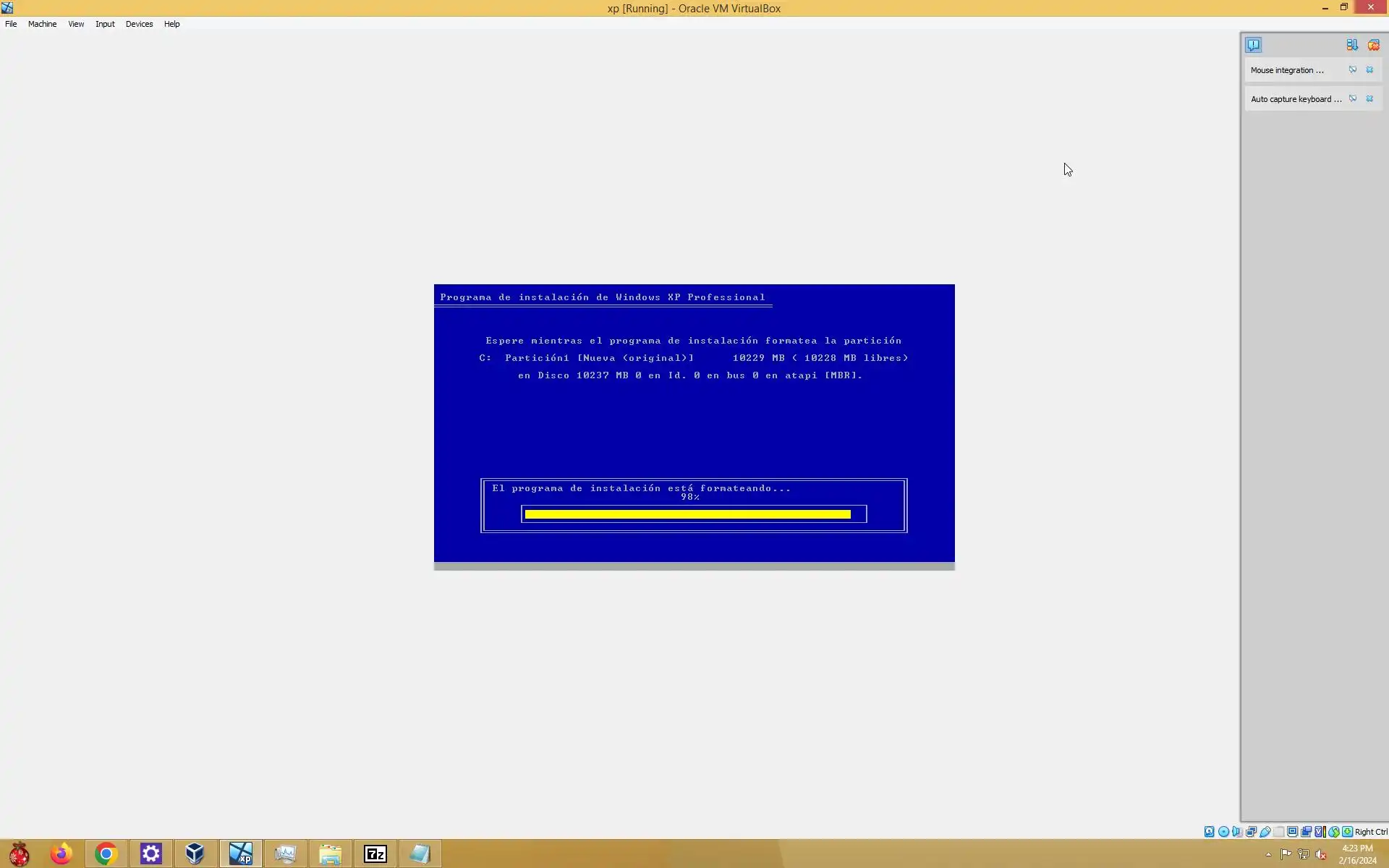Click the optical disc status icon

coord(1223,832)
